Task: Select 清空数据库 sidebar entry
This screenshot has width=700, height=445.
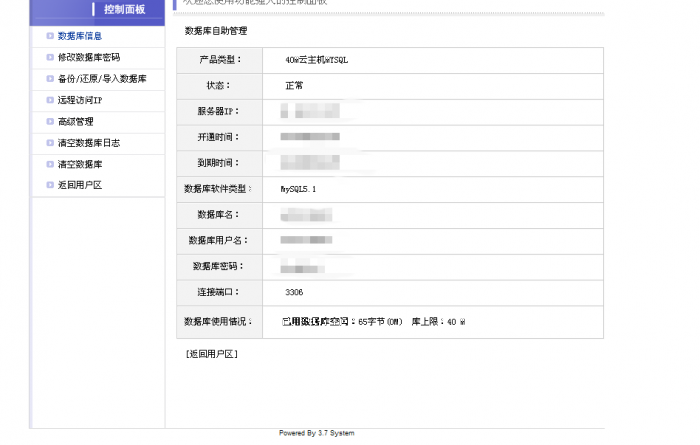Action: (x=80, y=164)
